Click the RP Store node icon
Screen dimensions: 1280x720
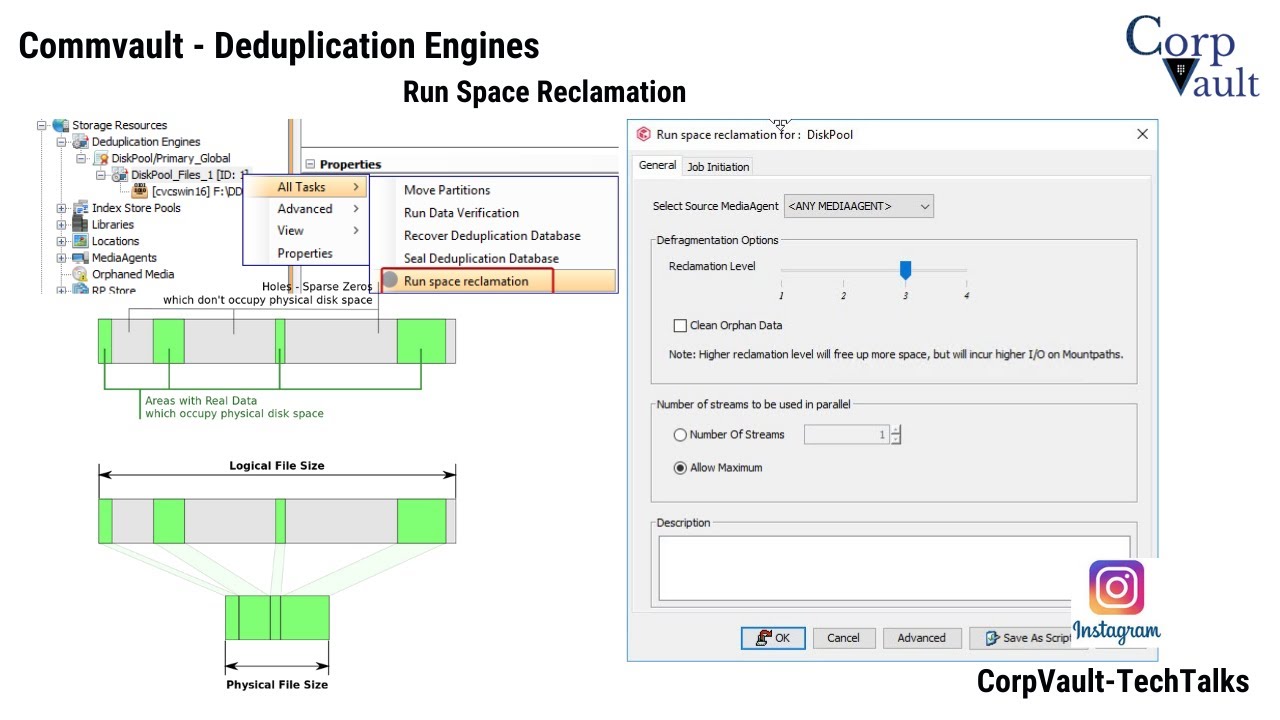(80, 290)
